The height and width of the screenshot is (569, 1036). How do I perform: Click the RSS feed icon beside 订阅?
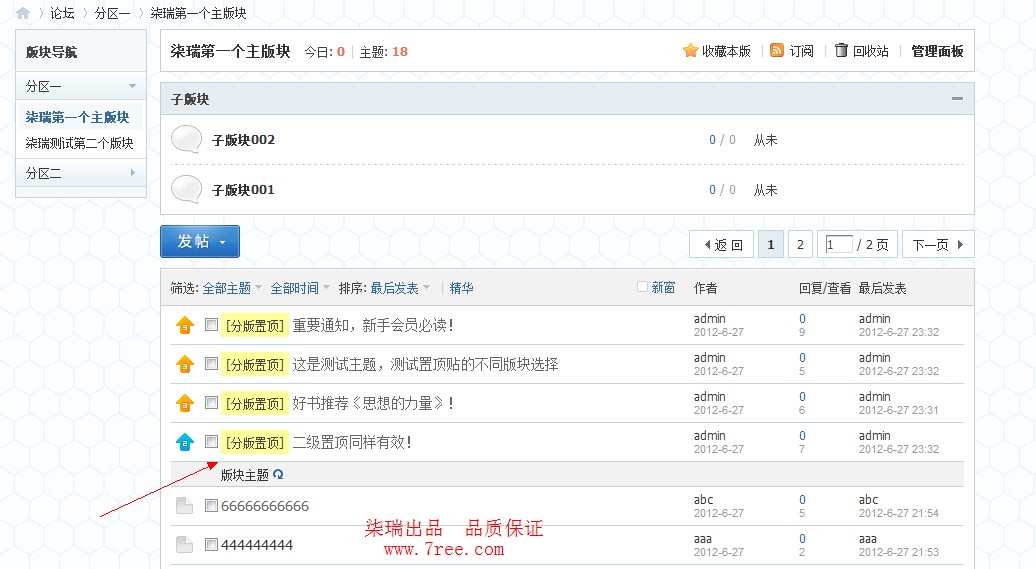click(777, 50)
